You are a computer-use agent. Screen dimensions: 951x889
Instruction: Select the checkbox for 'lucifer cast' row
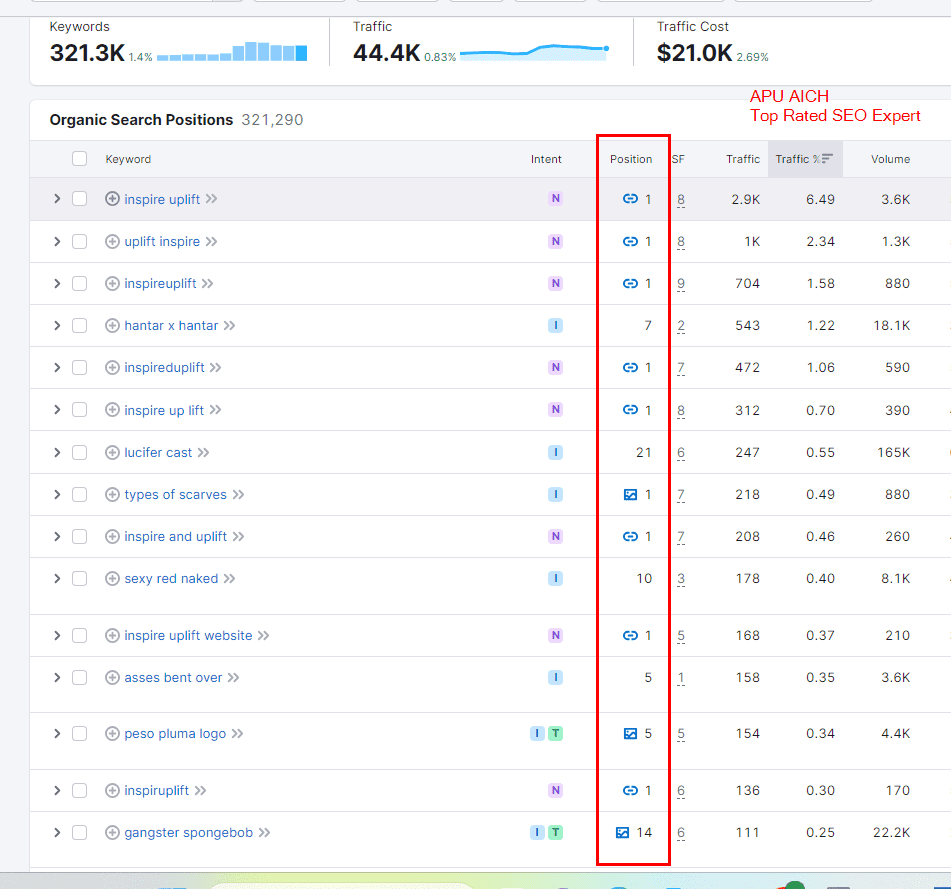click(x=80, y=452)
